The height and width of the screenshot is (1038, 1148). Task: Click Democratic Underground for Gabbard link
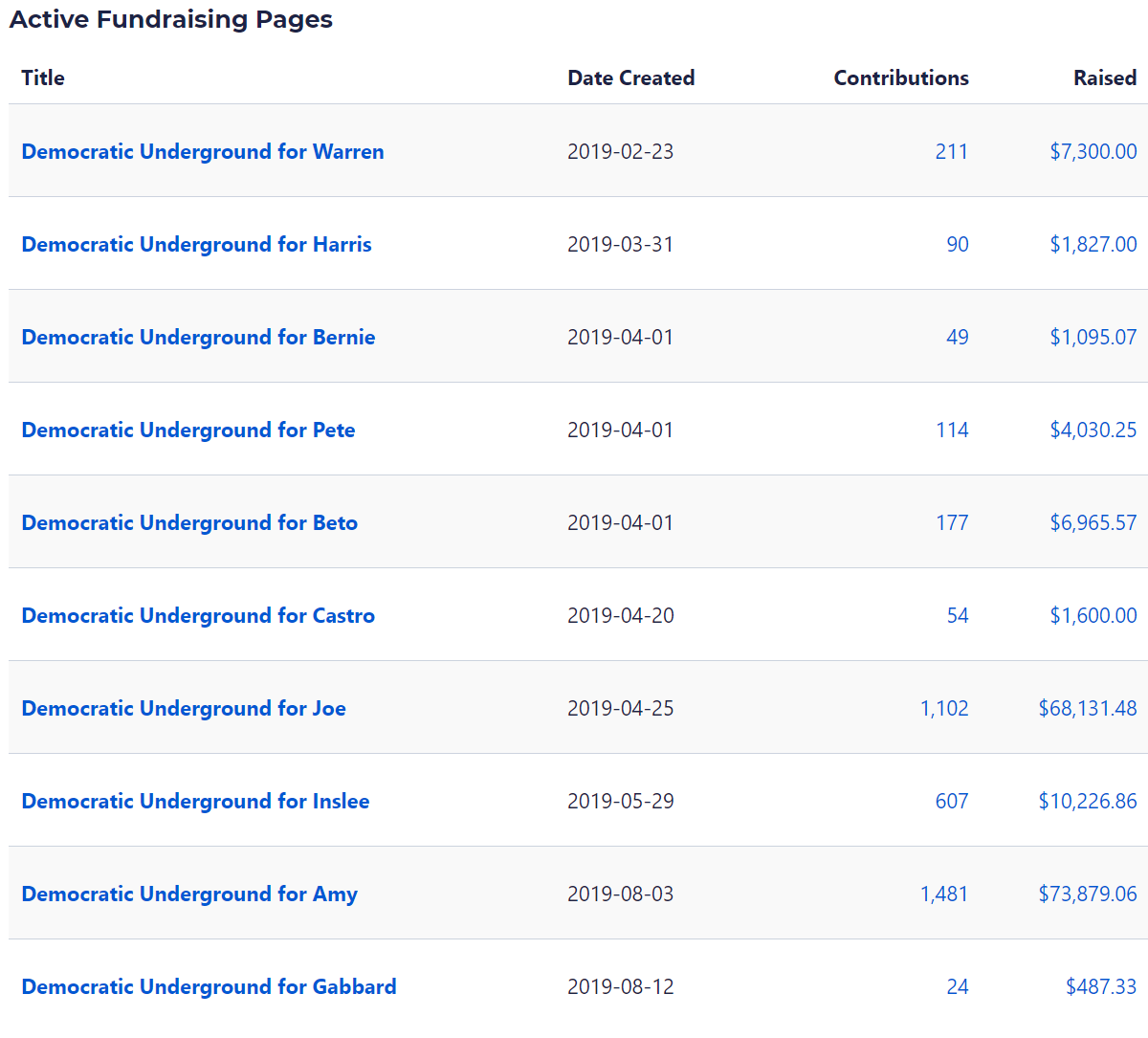pyautogui.click(x=209, y=986)
